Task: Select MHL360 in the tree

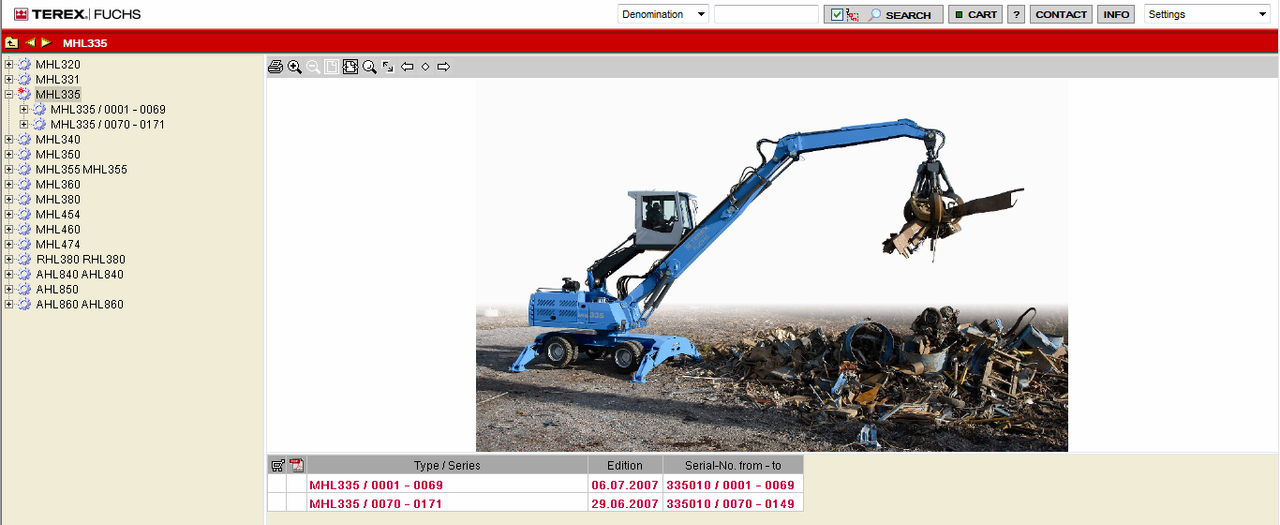Action: [58, 185]
